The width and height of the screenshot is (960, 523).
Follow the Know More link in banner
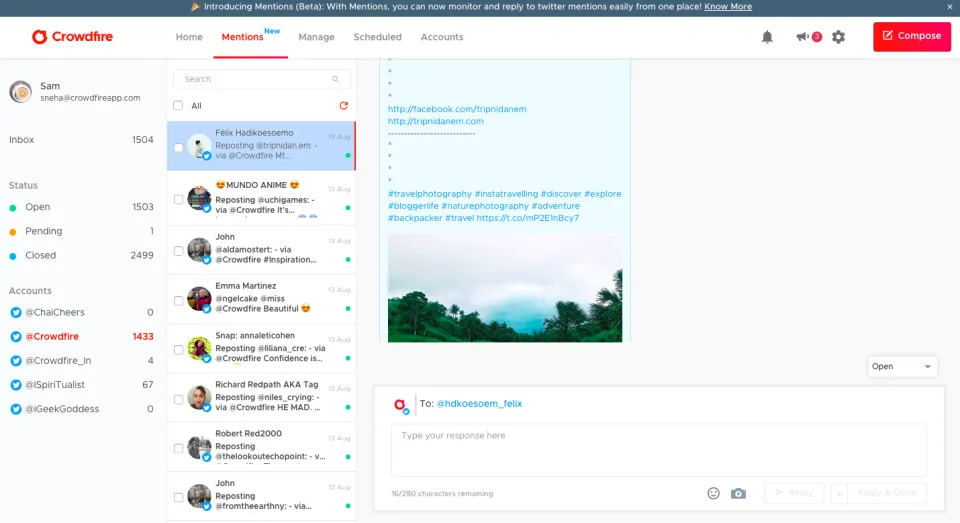point(727,6)
